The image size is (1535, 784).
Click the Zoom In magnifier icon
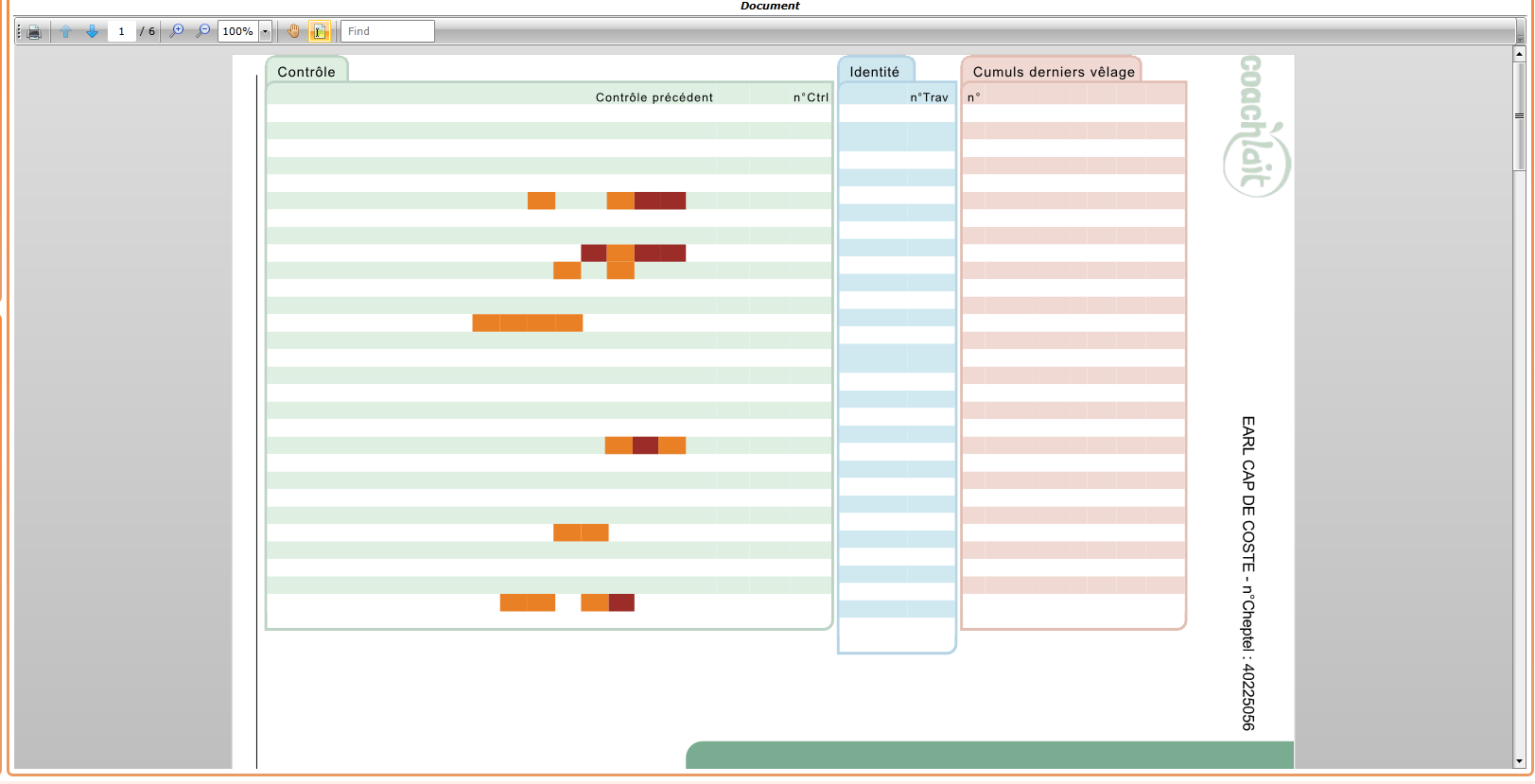[x=177, y=31]
